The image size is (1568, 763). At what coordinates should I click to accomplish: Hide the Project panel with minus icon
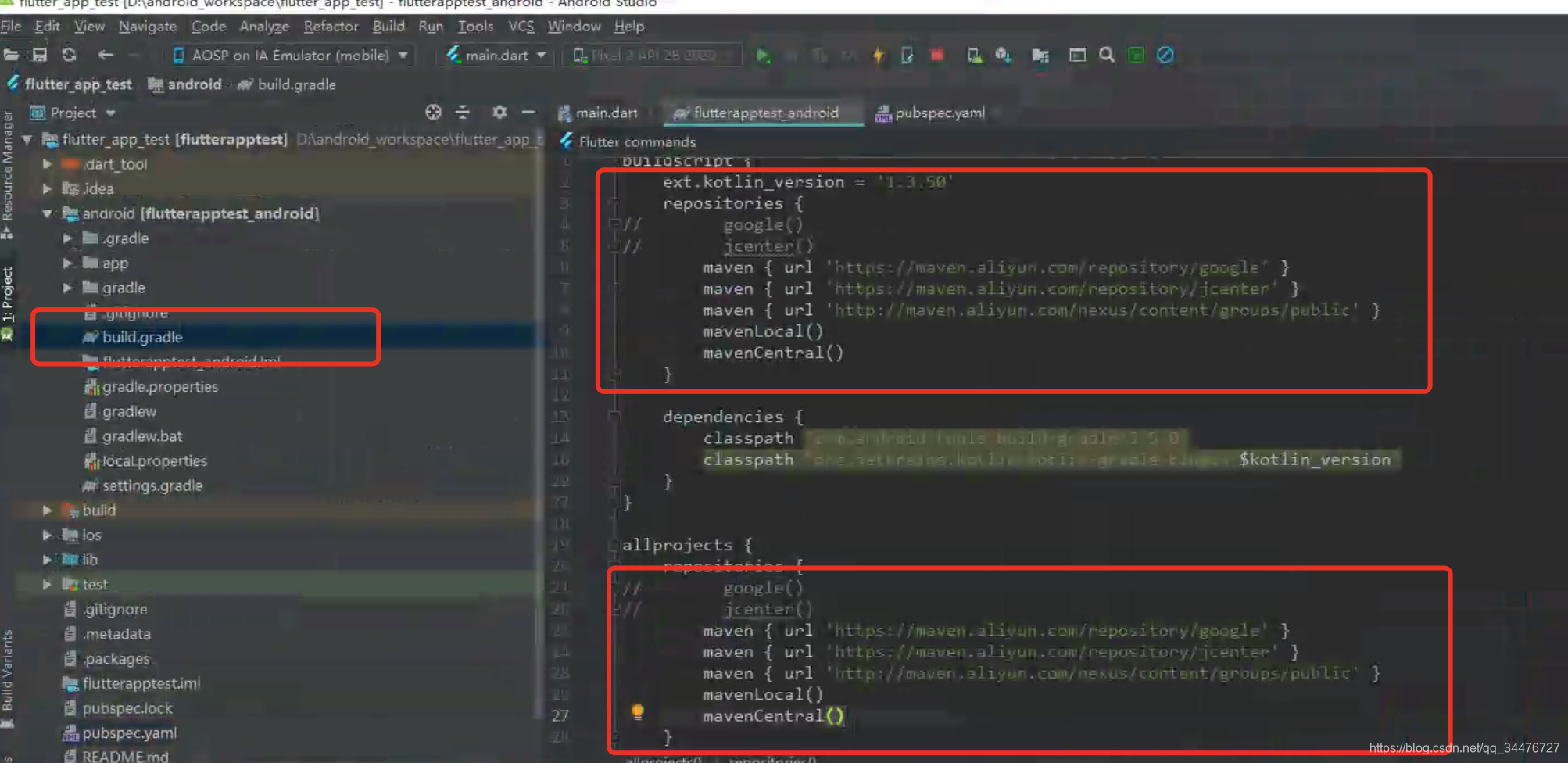[x=528, y=113]
